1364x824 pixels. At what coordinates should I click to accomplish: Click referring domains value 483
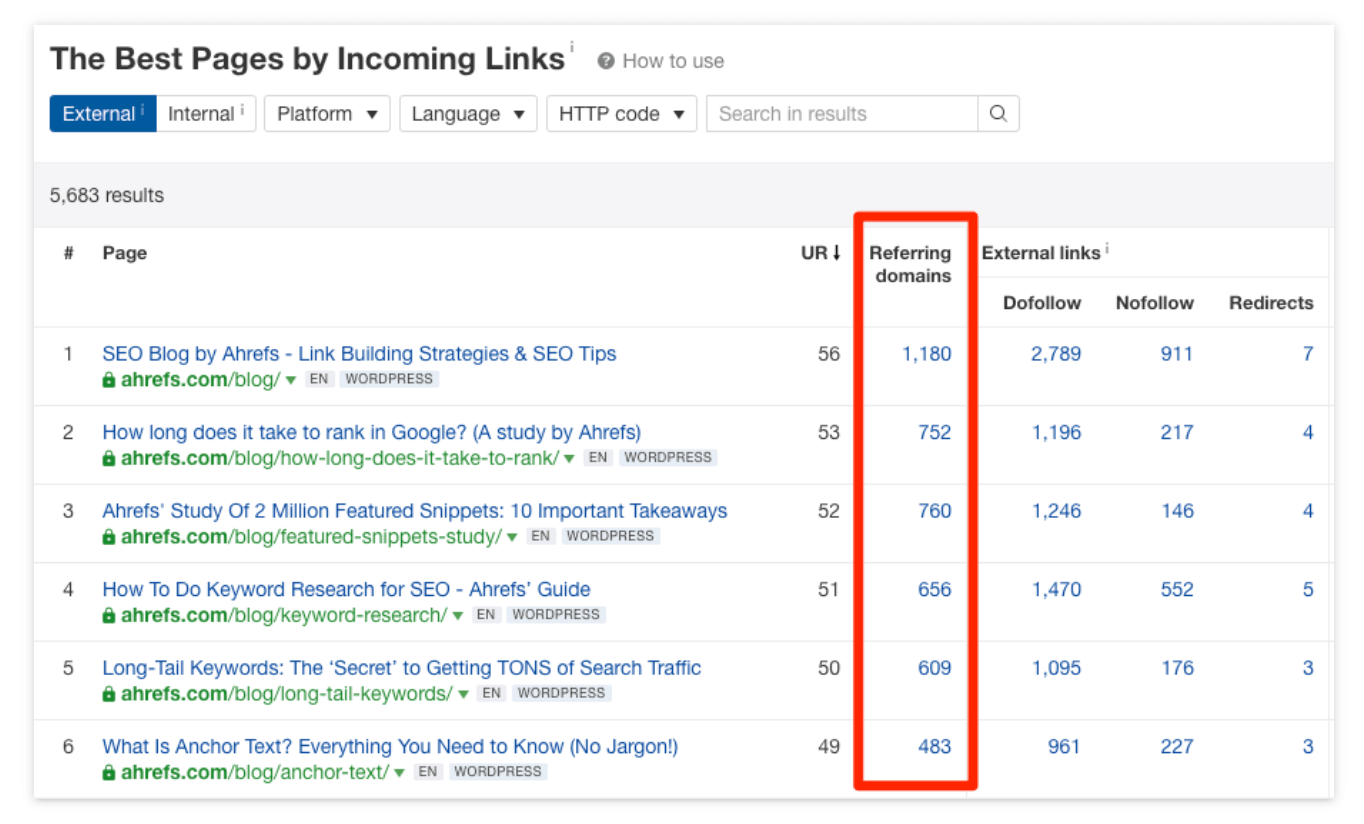(935, 747)
